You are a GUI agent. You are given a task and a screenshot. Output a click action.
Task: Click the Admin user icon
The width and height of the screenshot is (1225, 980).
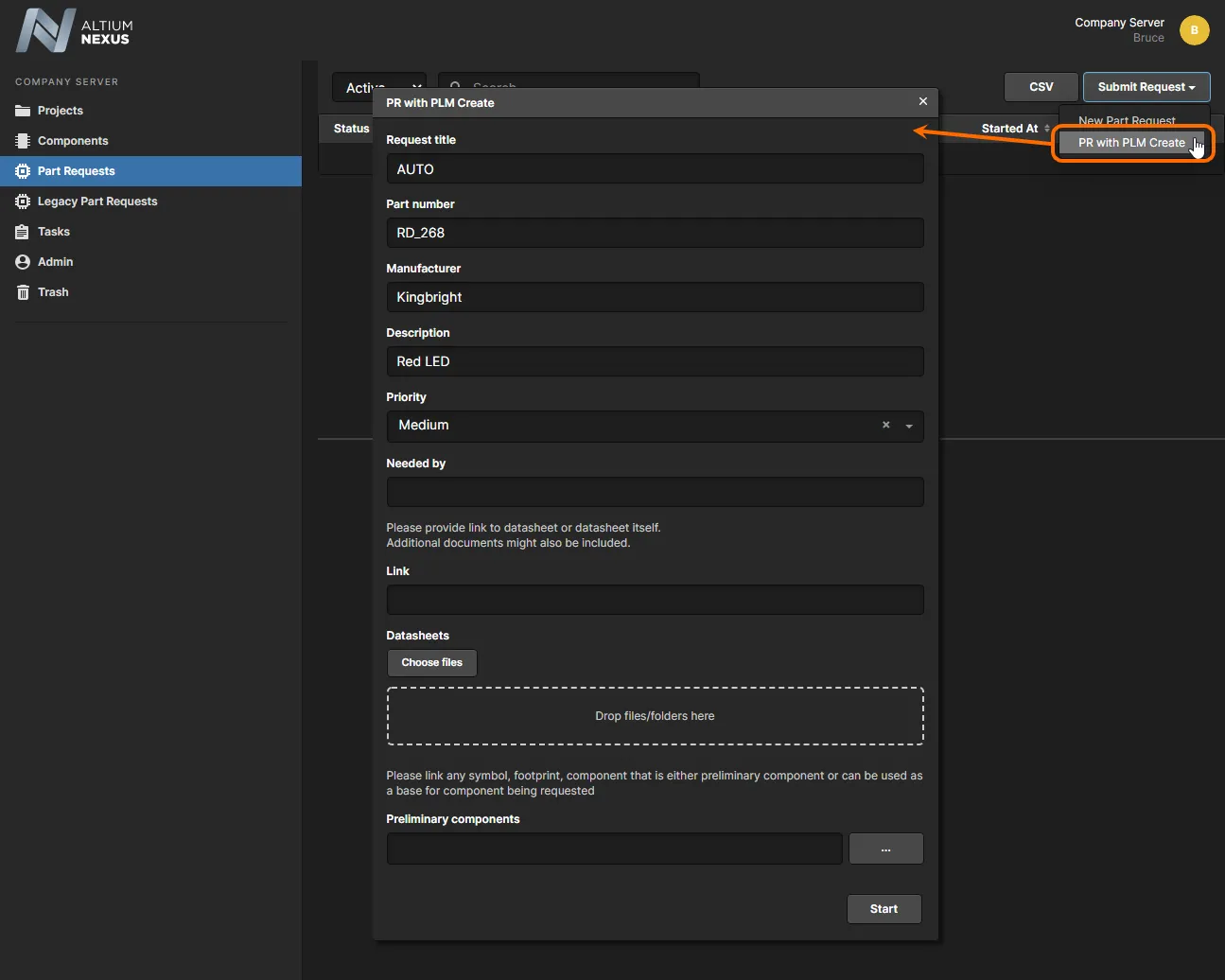[x=23, y=262]
